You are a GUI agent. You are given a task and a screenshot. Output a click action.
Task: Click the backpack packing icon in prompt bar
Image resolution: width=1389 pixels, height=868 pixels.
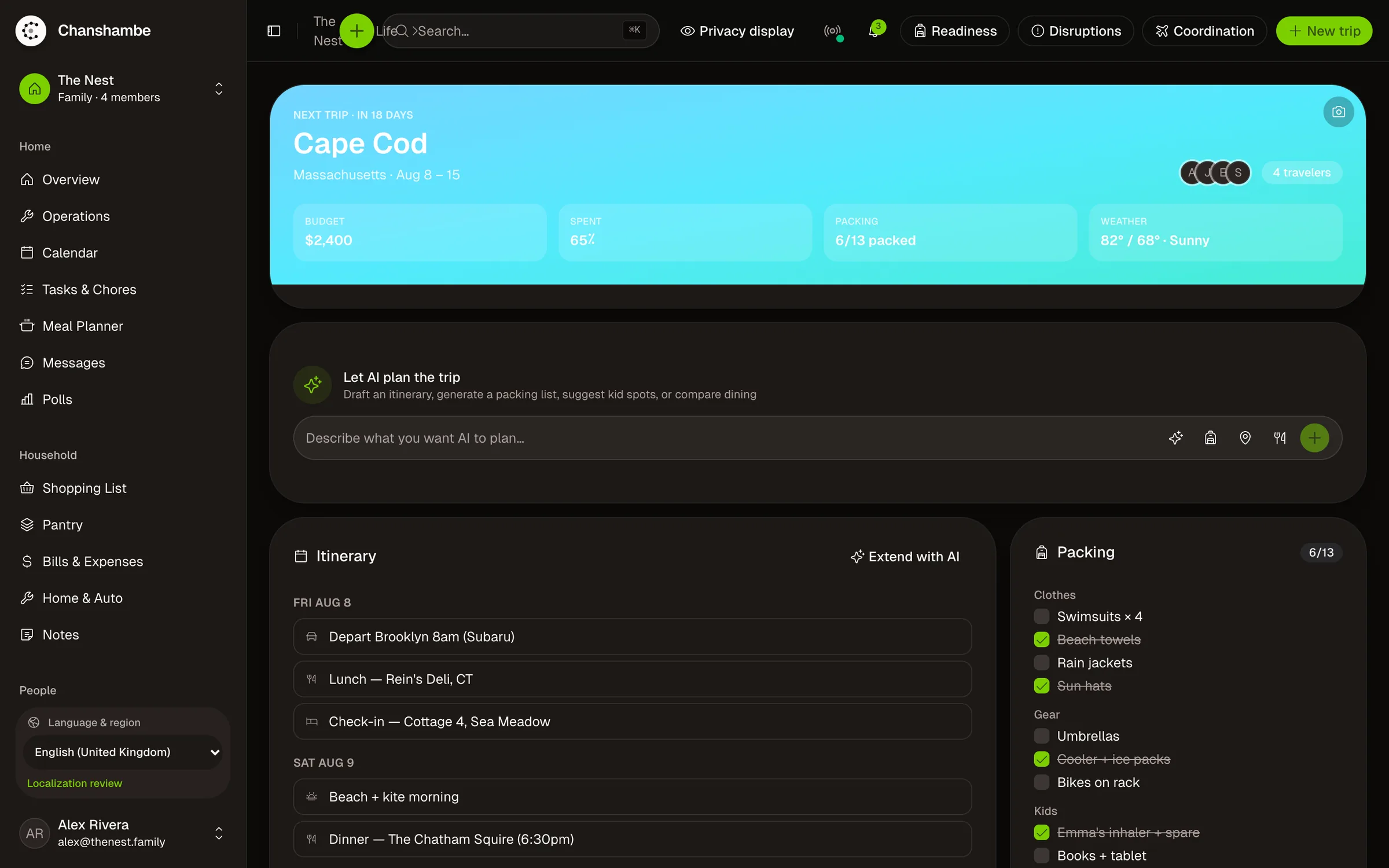(x=1210, y=438)
